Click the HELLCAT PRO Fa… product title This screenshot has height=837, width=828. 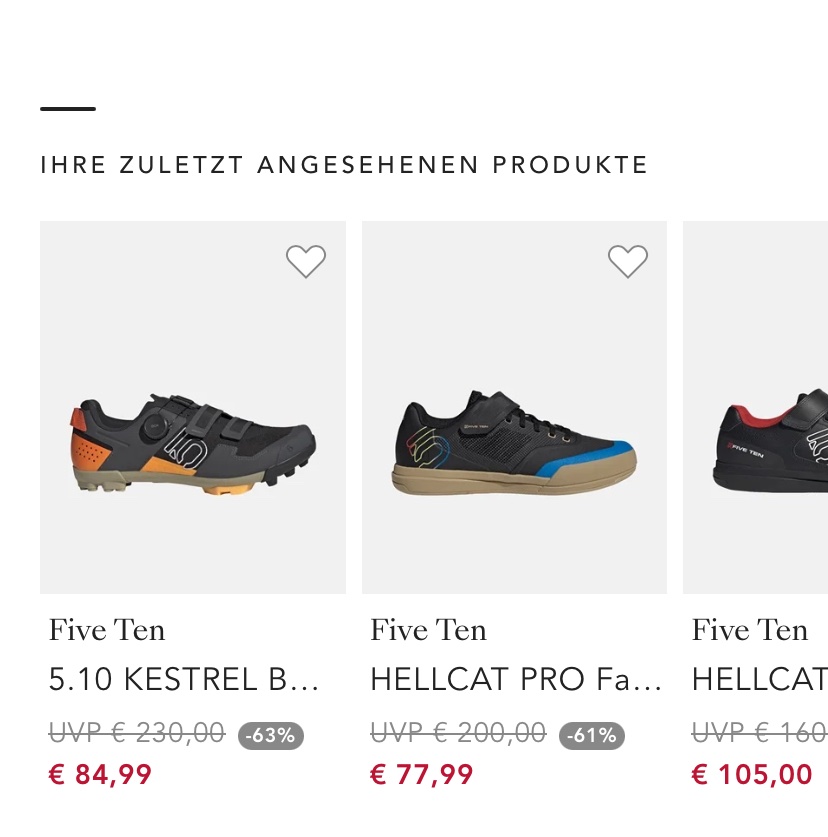pyautogui.click(x=516, y=680)
